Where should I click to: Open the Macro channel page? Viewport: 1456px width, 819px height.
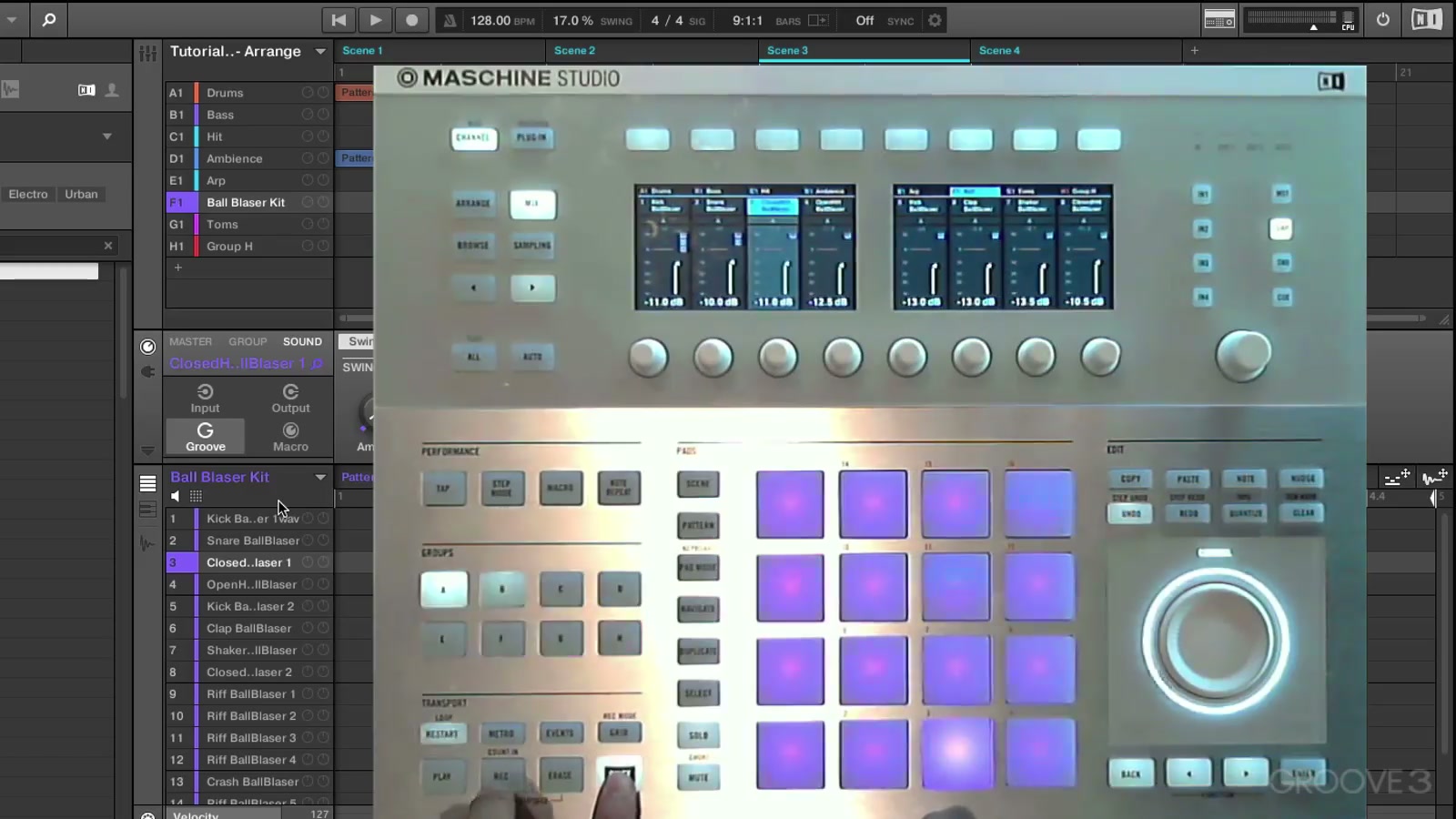[290, 437]
